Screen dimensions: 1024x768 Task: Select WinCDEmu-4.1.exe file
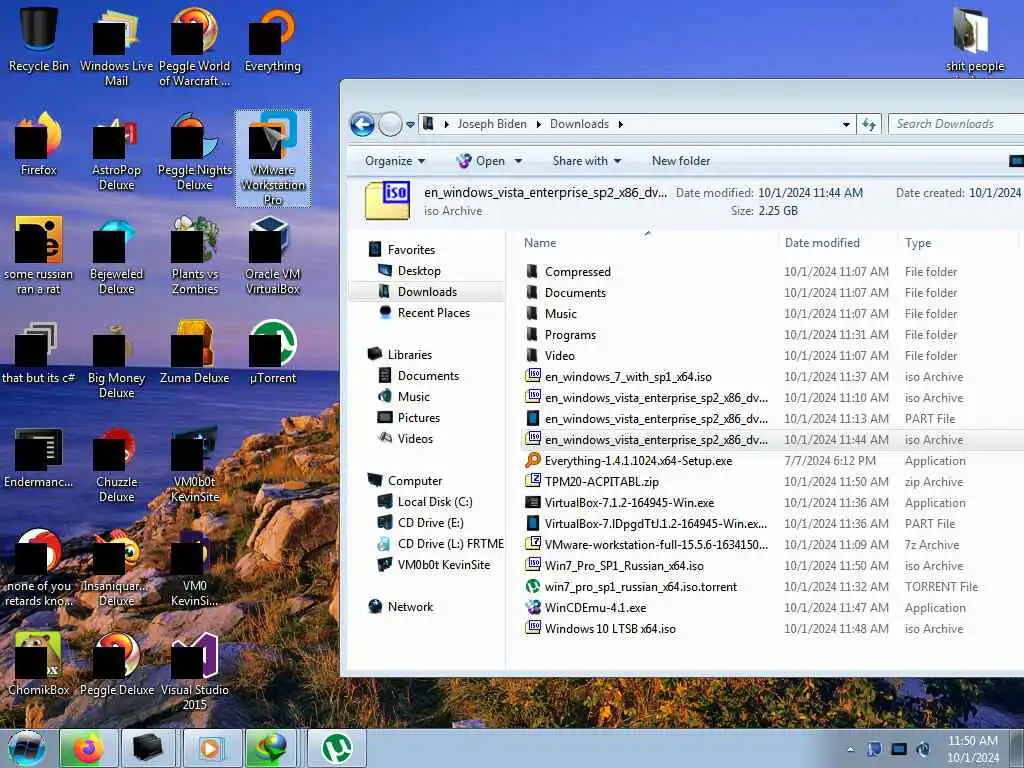(595, 608)
